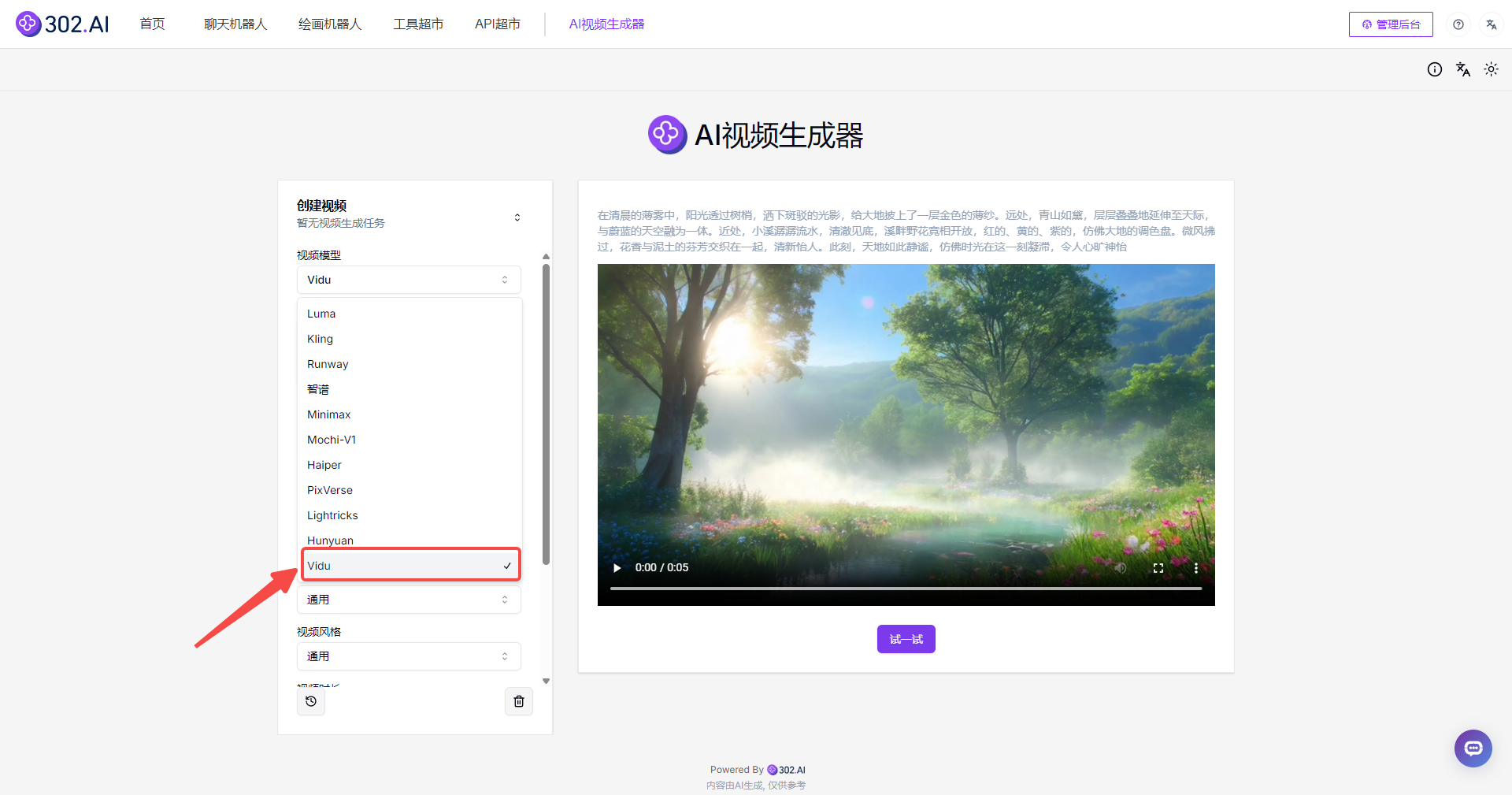This screenshot has height=795, width=1512.
Task: Click the settings panel scrollbar
Action: [x=546, y=414]
